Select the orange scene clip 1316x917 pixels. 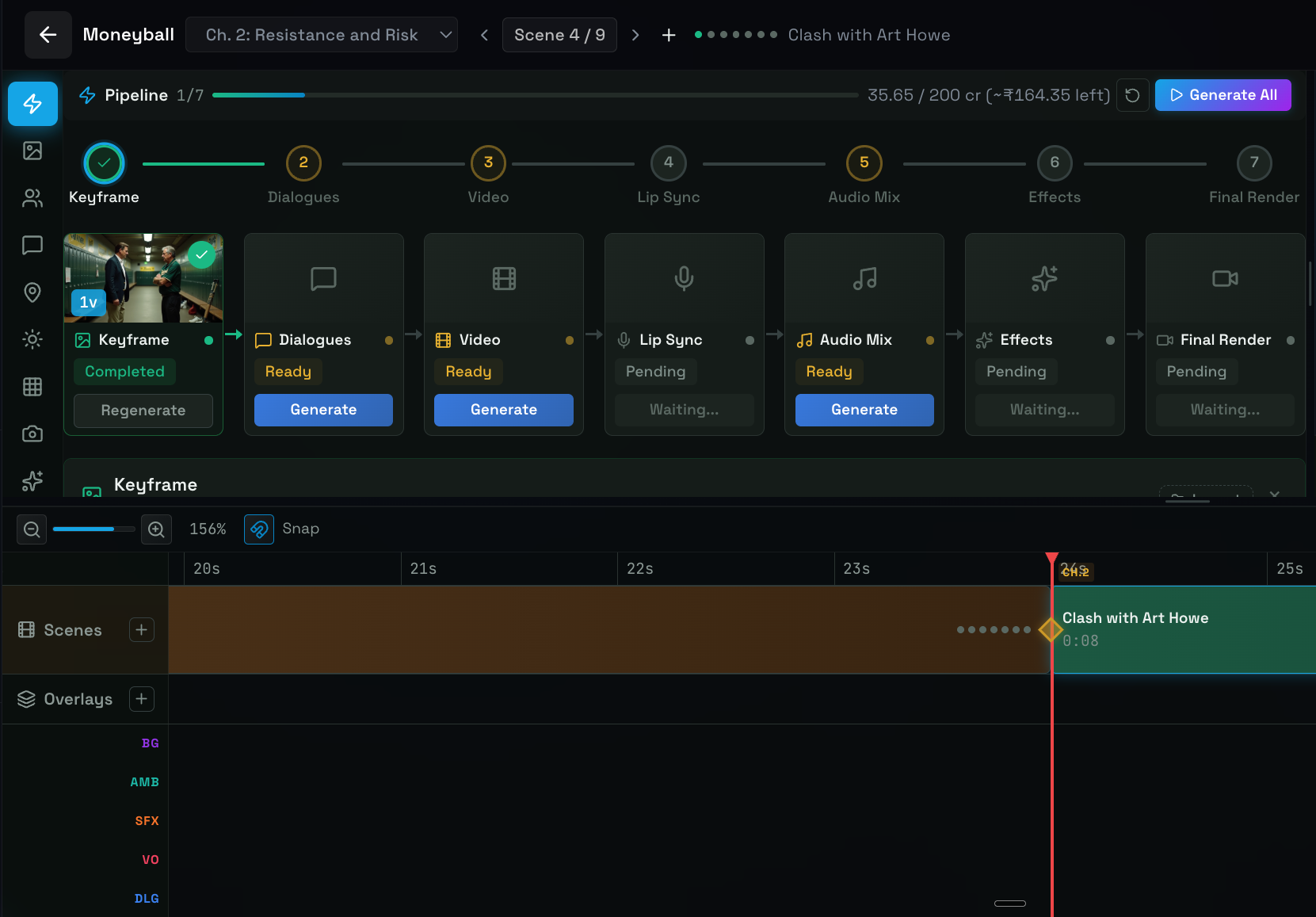[x=608, y=630]
